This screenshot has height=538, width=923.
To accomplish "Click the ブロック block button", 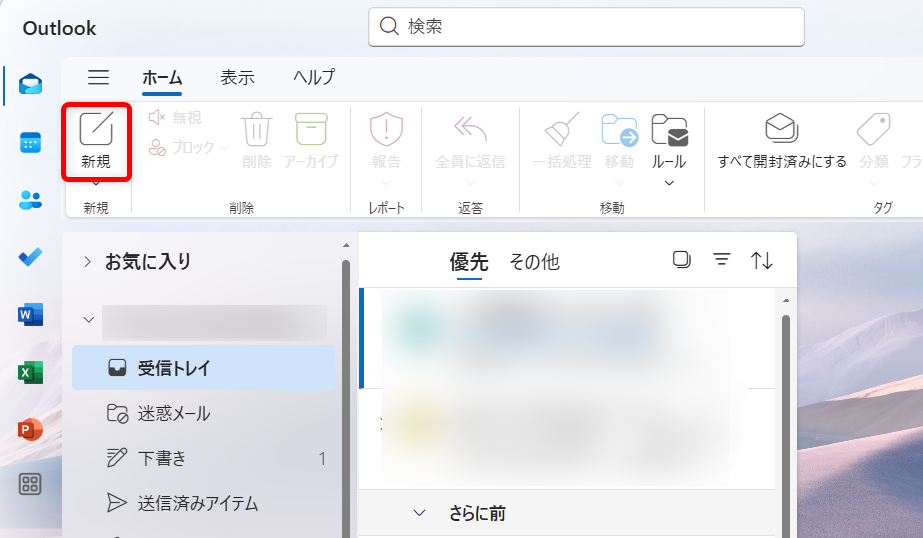I will point(181,147).
